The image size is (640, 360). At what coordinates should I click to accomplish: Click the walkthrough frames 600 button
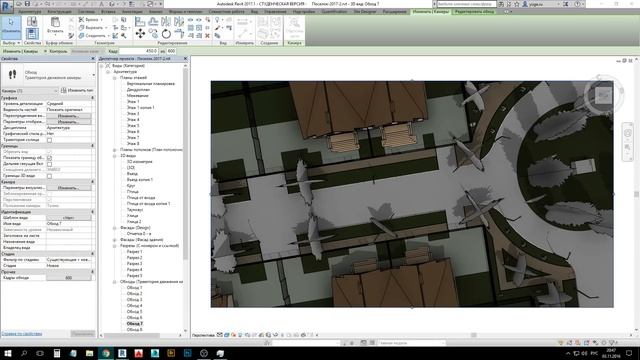click(69, 278)
